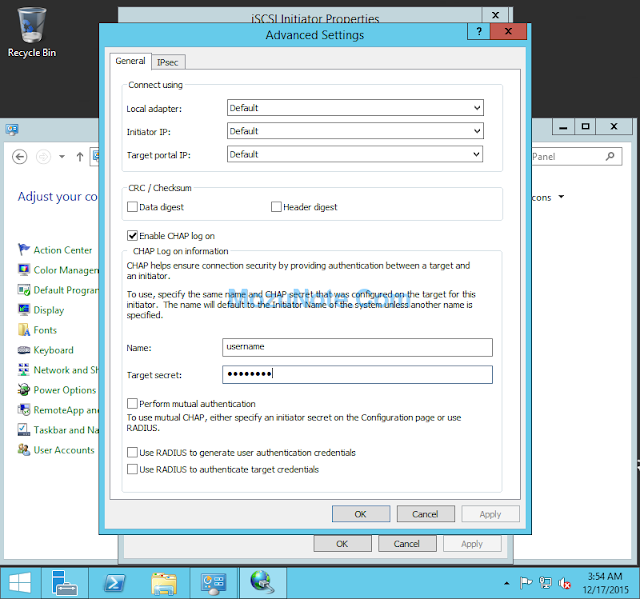Launch PowerShell from the taskbar

pyautogui.click(x=114, y=583)
